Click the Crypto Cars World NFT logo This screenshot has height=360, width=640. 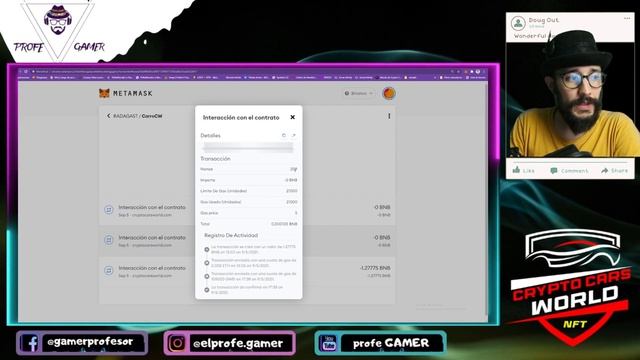(x=571, y=286)
